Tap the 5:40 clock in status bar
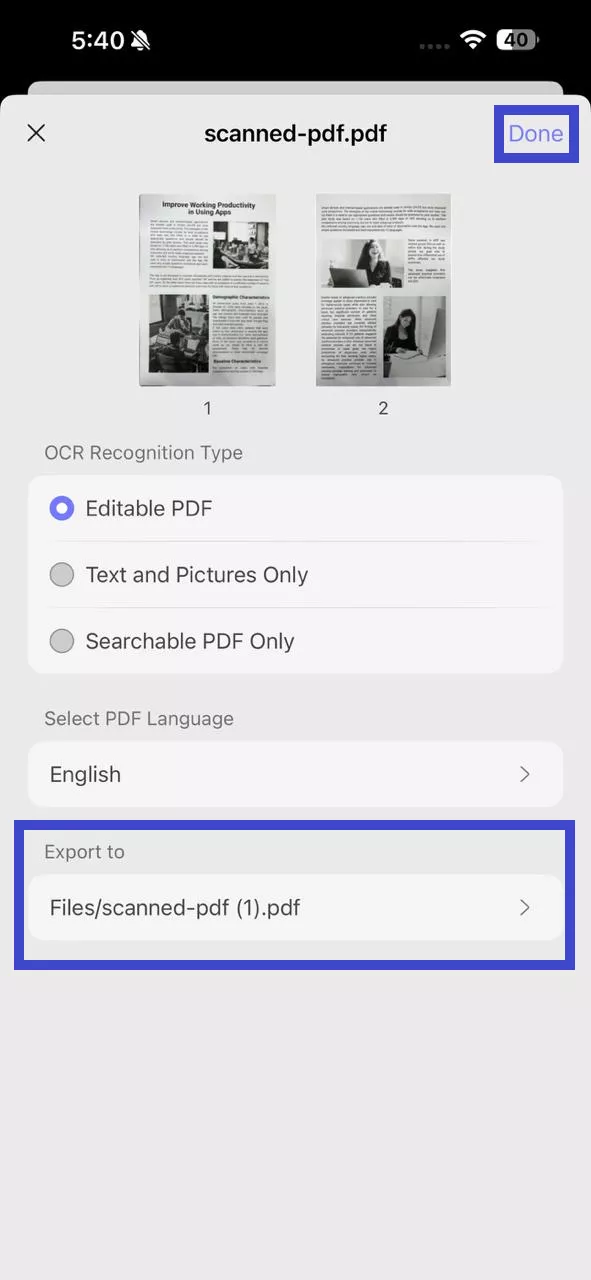Image resolution: width=591 pixels, height=1280 pixels. coord(98,40)
